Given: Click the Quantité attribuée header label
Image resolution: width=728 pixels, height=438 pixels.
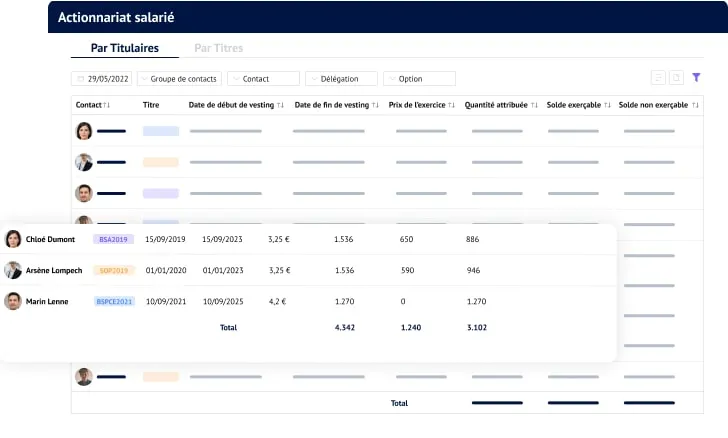Looking at the screenshot, I should 496,105.
